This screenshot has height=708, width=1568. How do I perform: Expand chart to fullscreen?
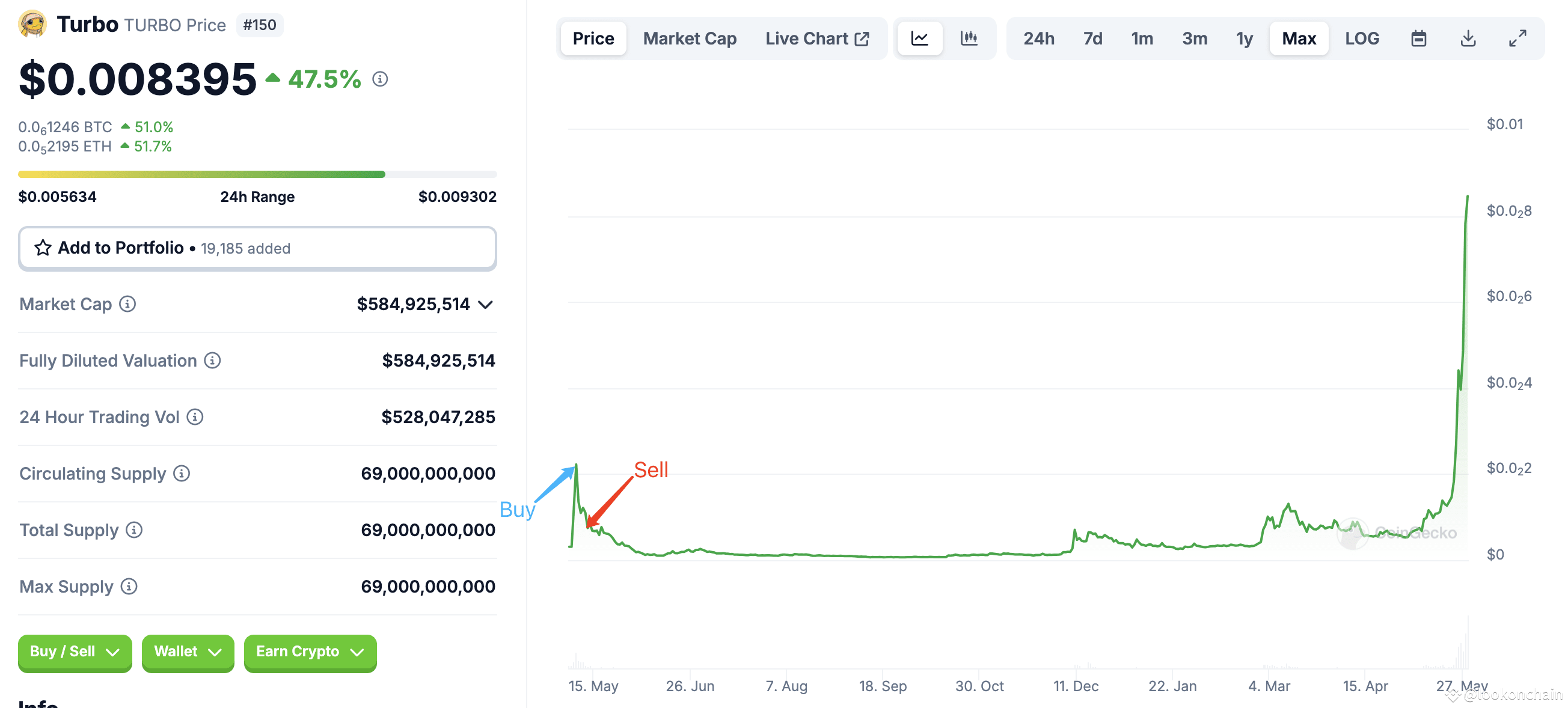pyautogui.click(x=1517, y=38)
